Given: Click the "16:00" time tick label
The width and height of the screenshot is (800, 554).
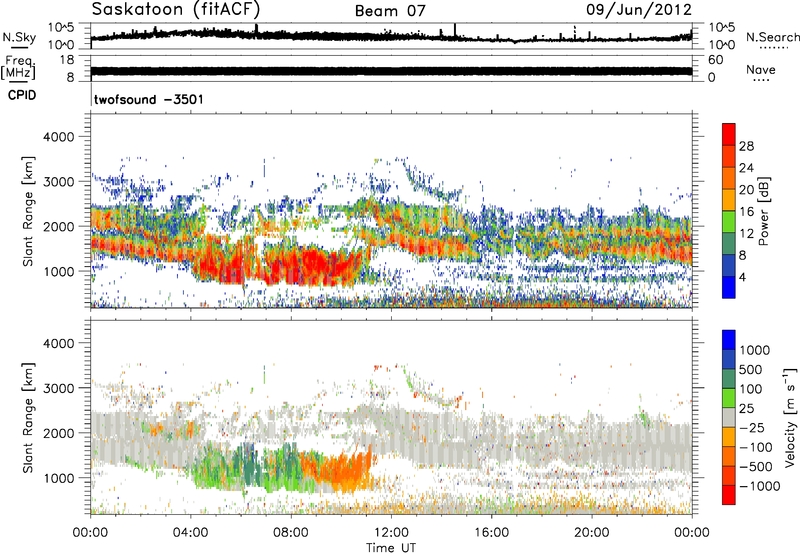Looking at the screenshot, I should coord(491,533).
